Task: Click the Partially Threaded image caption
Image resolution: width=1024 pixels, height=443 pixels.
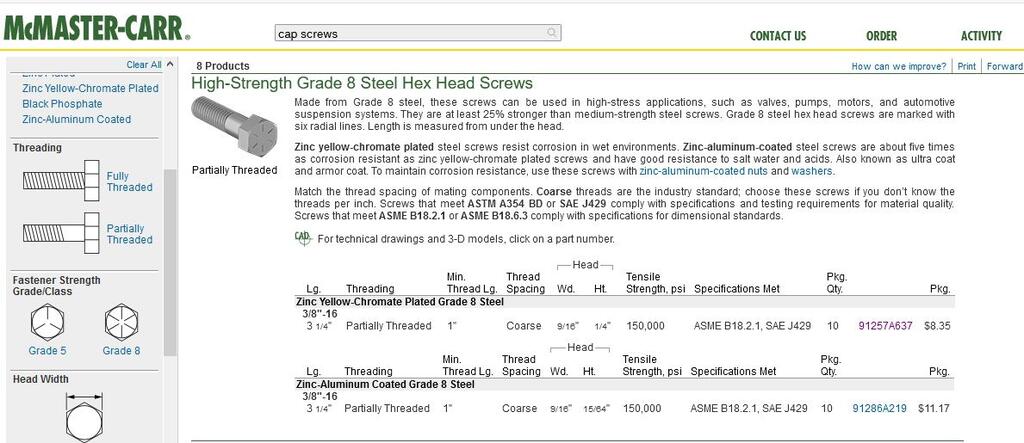Action: 234,171
